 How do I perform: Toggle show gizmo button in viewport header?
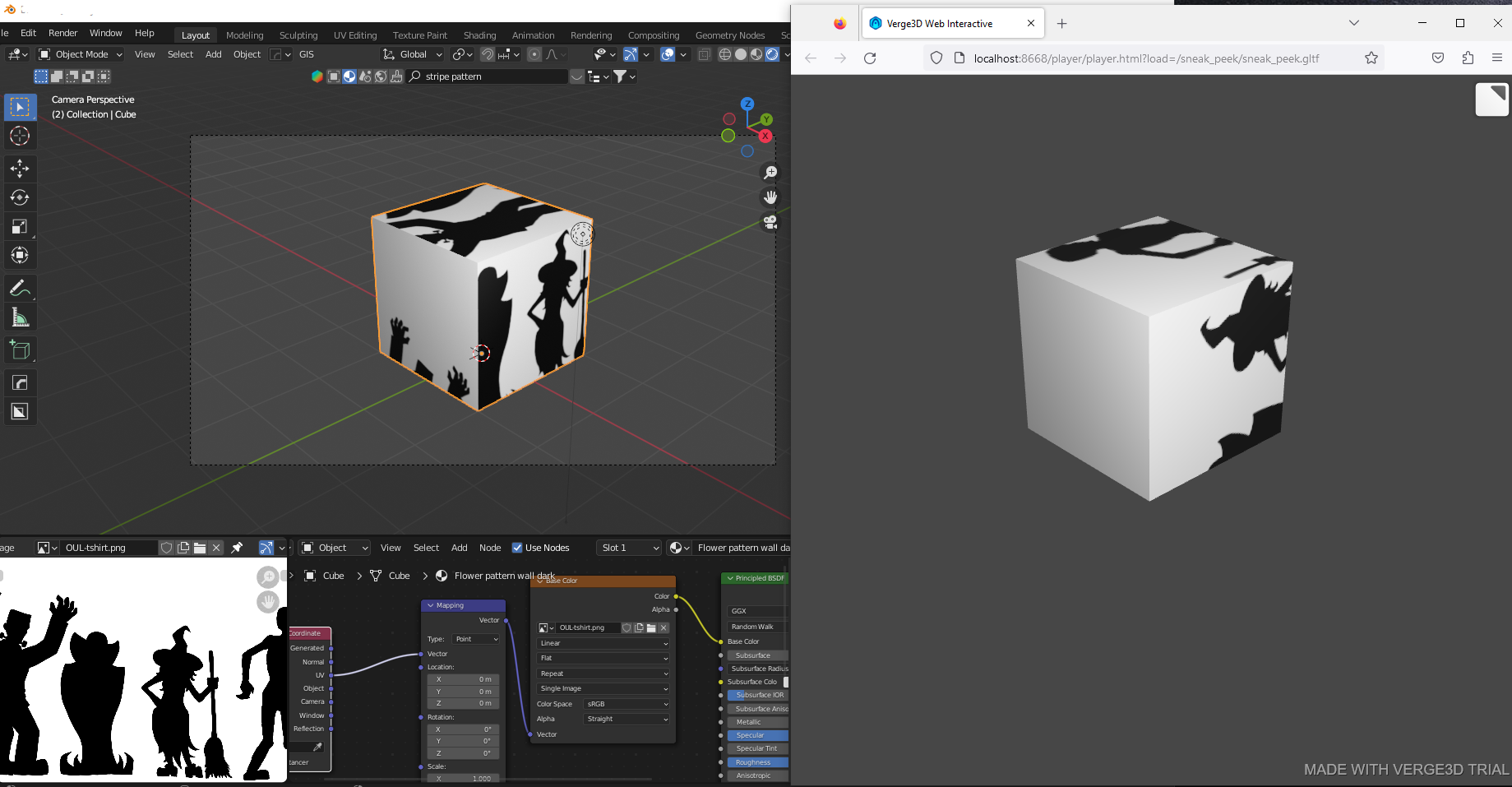tap(631, 54)
